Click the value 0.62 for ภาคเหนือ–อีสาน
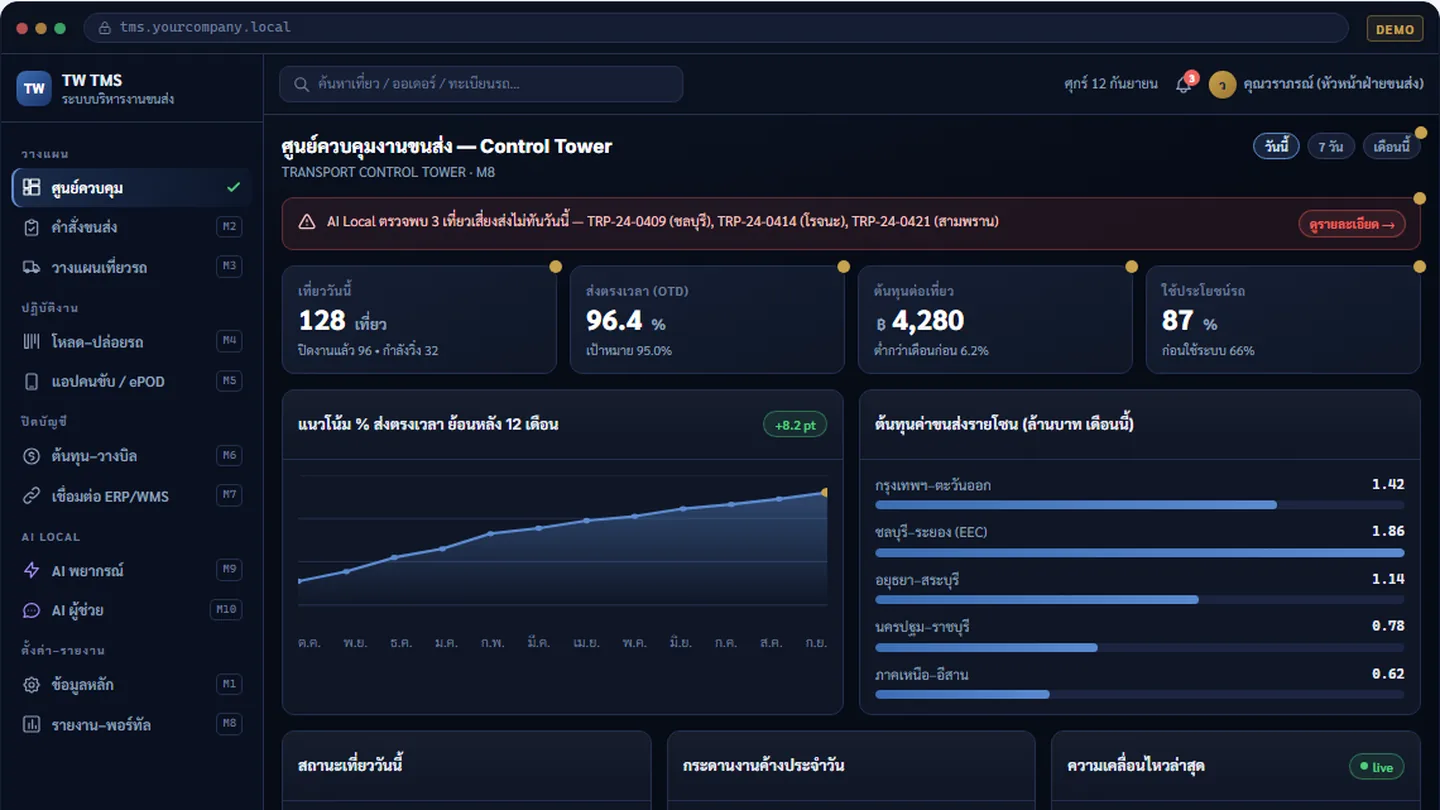The image size is (1440, 810). [1388, 674]
